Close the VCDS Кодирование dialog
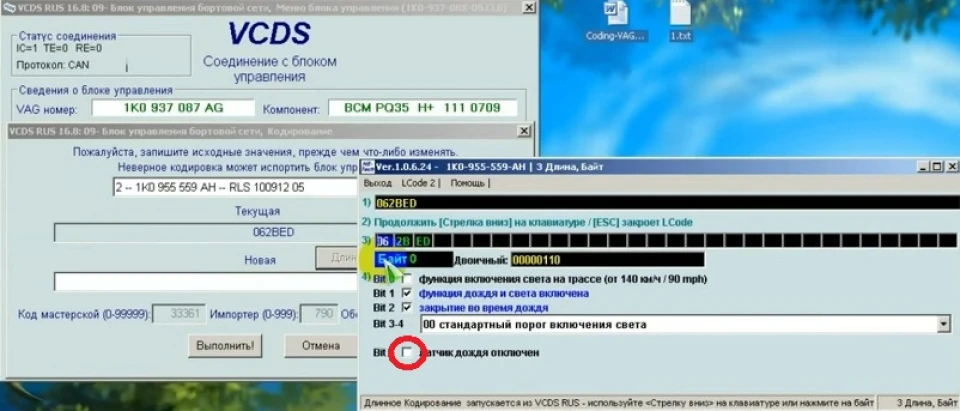960x411 pixels. pyautogui.click(x=524, y=131)
